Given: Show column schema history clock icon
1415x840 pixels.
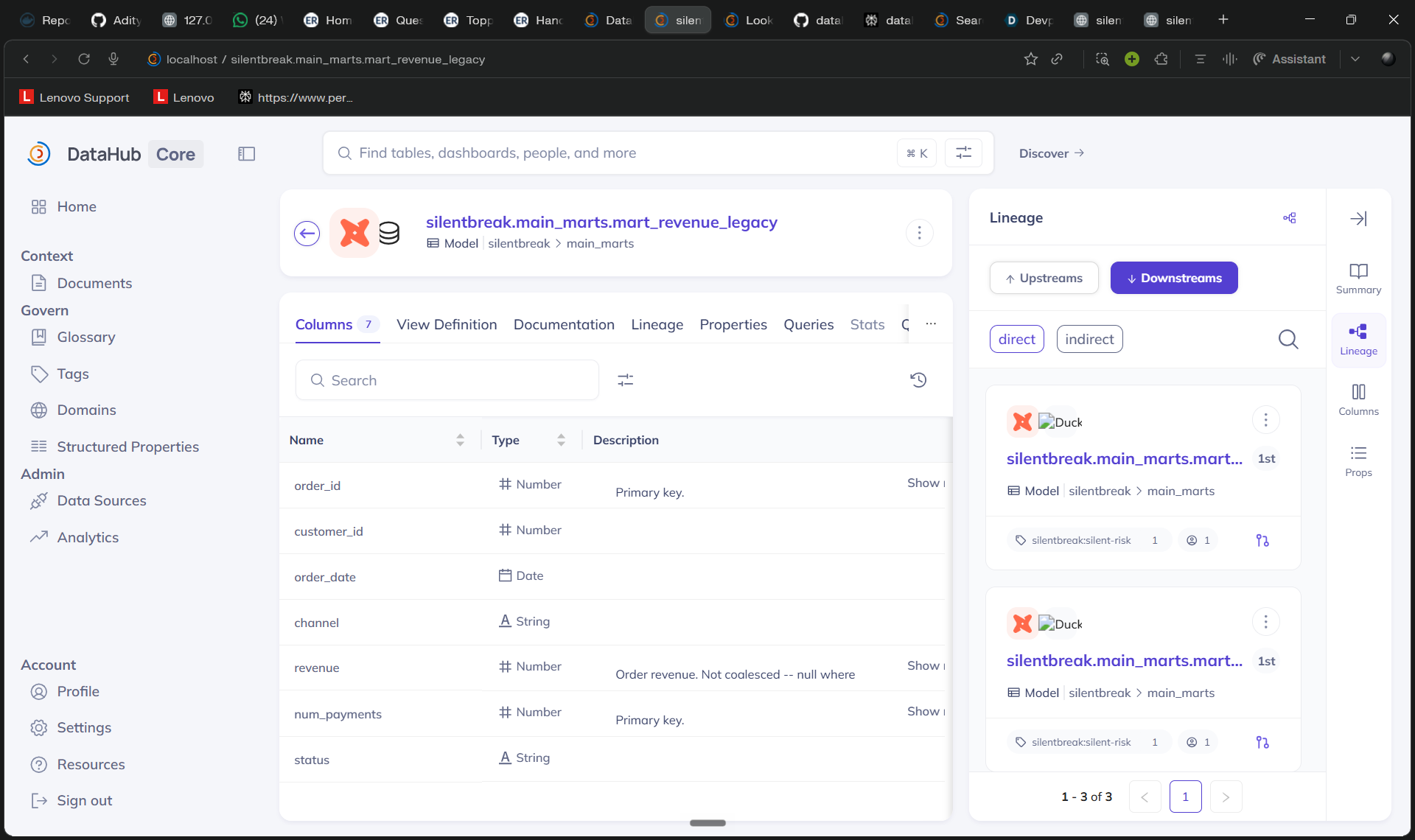Looking at the screenshot, I should 918,380.
